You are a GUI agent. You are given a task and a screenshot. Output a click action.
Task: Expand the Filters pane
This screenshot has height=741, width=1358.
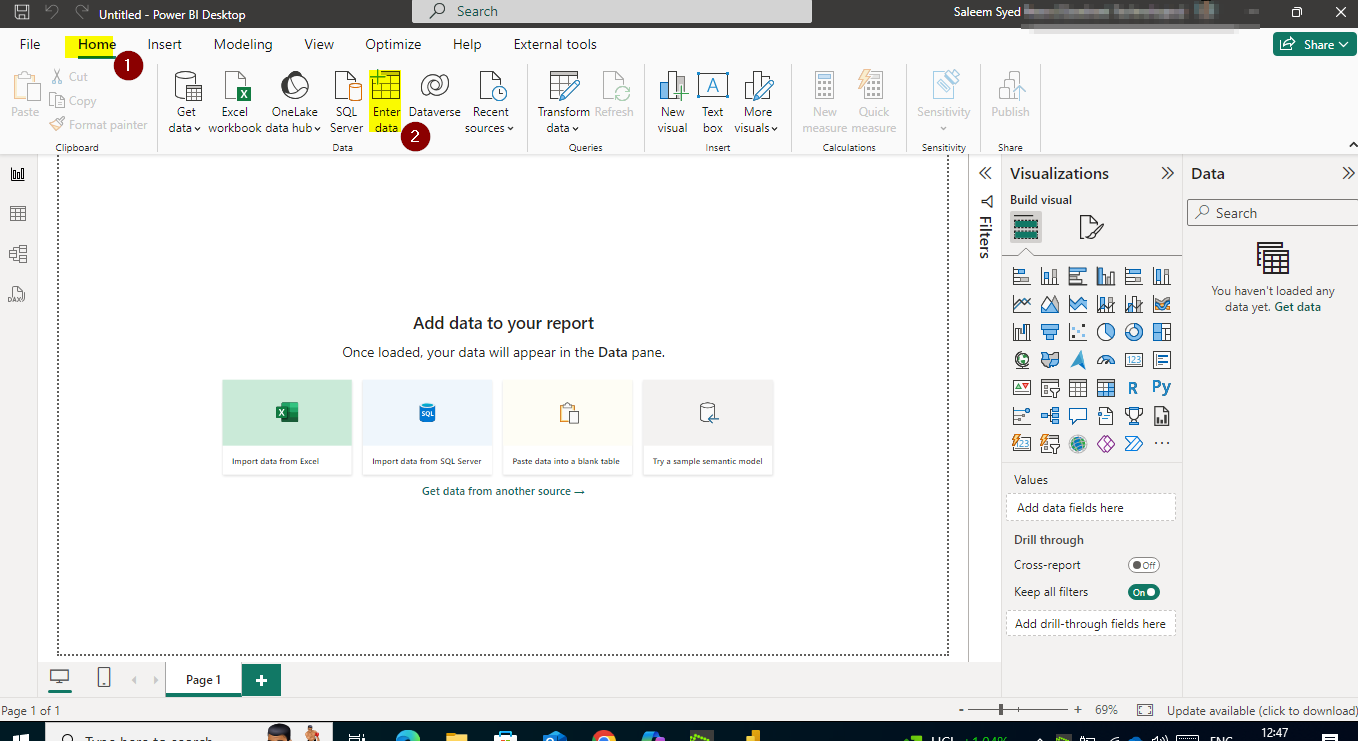click(x=985, y=173)
